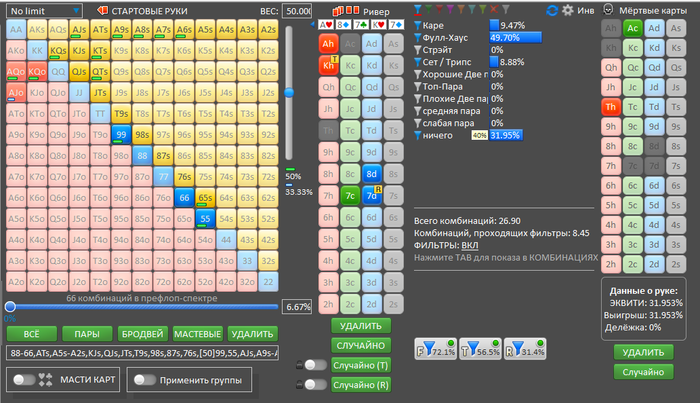
Task: Click the Случайно (T) button
Action: tap(361, 365)
